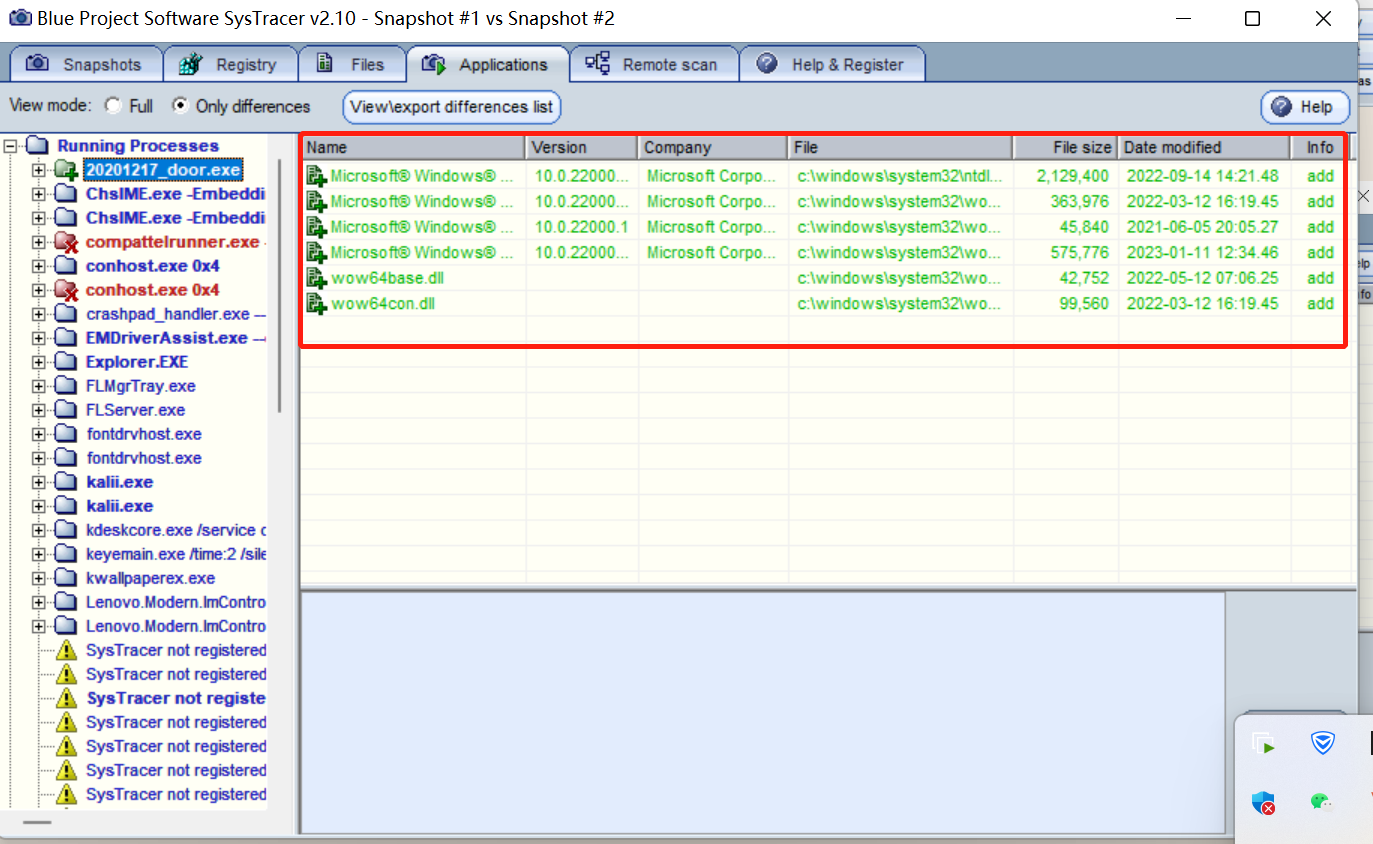Expand the compattelrunner.exe node
This screenshot has width=1373, height=844.
pos(39,242)
